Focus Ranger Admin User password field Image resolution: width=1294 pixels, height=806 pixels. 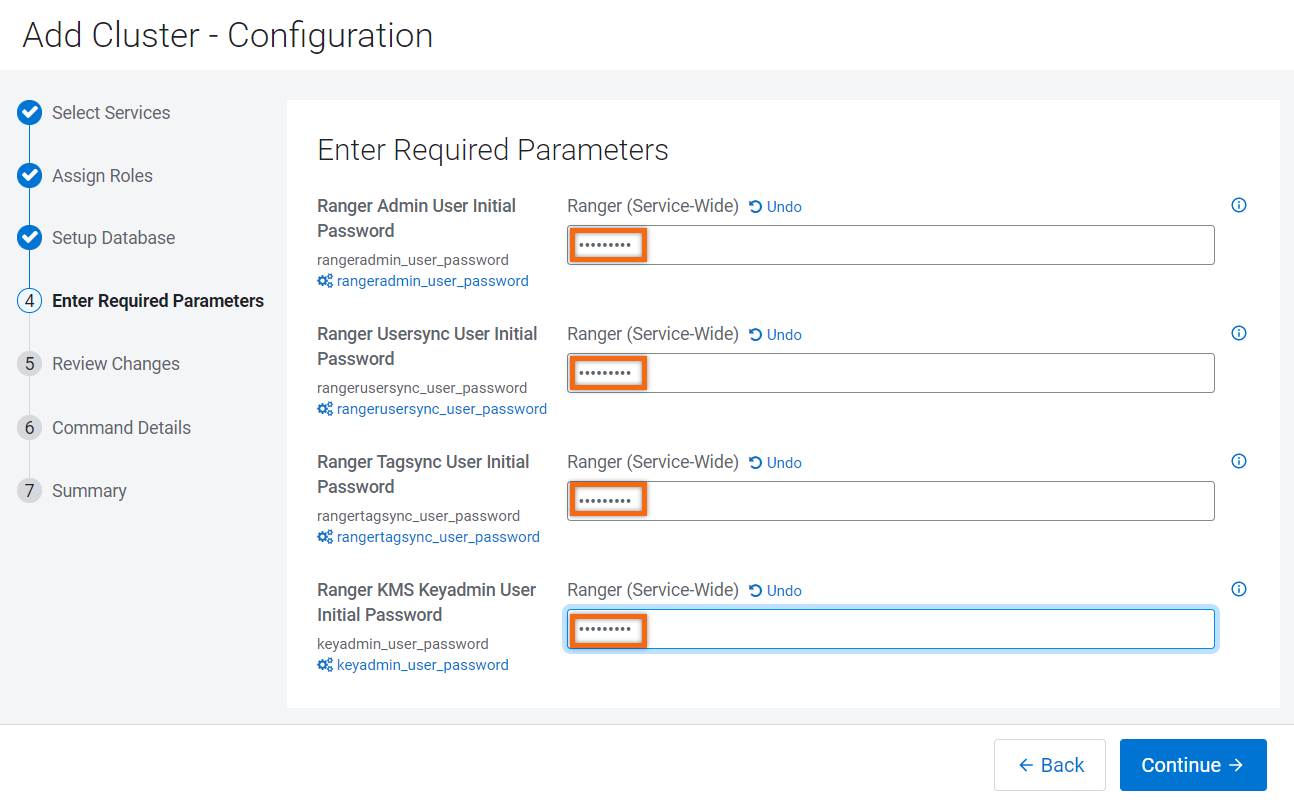[891, 245]
